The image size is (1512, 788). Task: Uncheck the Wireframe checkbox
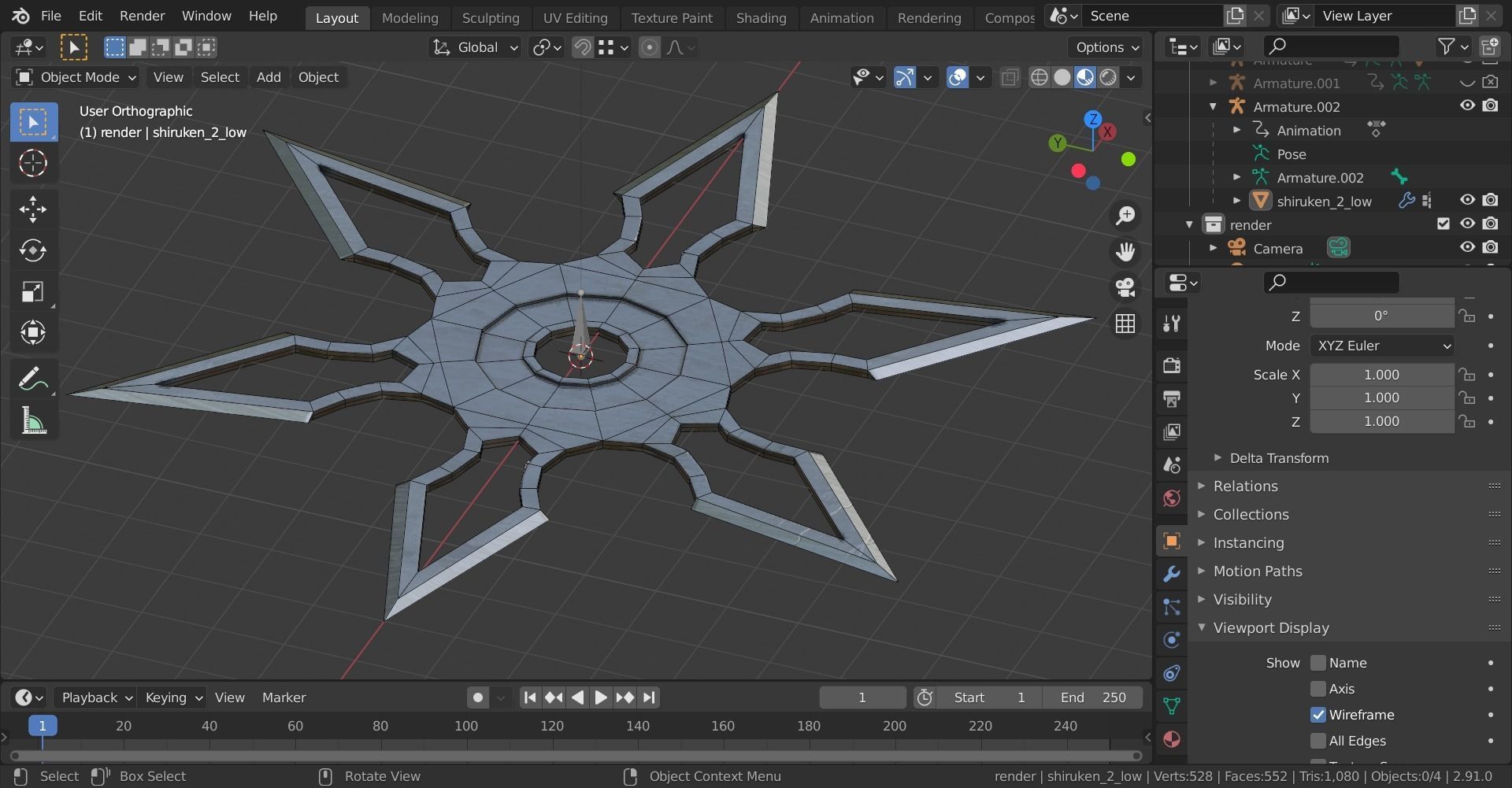[x=1318, y=715]
